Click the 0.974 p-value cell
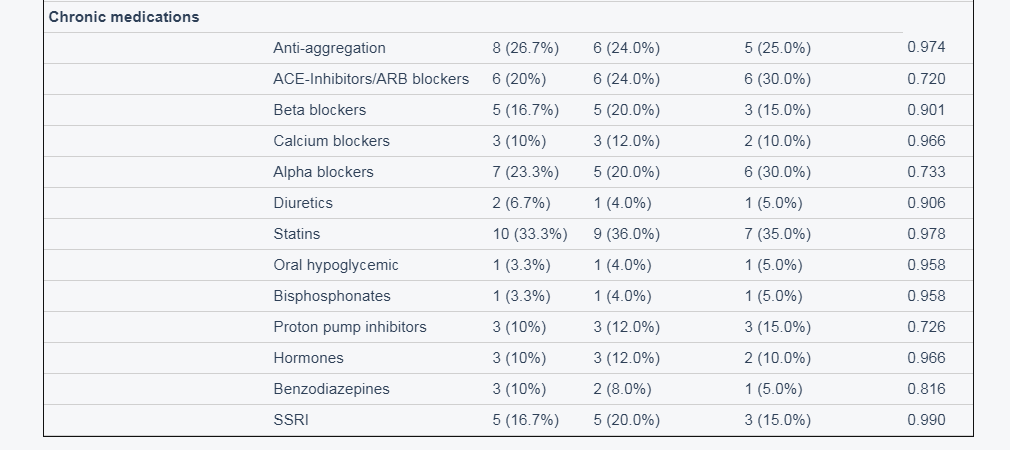This screenshot has height=450, width=1010. 926,47
